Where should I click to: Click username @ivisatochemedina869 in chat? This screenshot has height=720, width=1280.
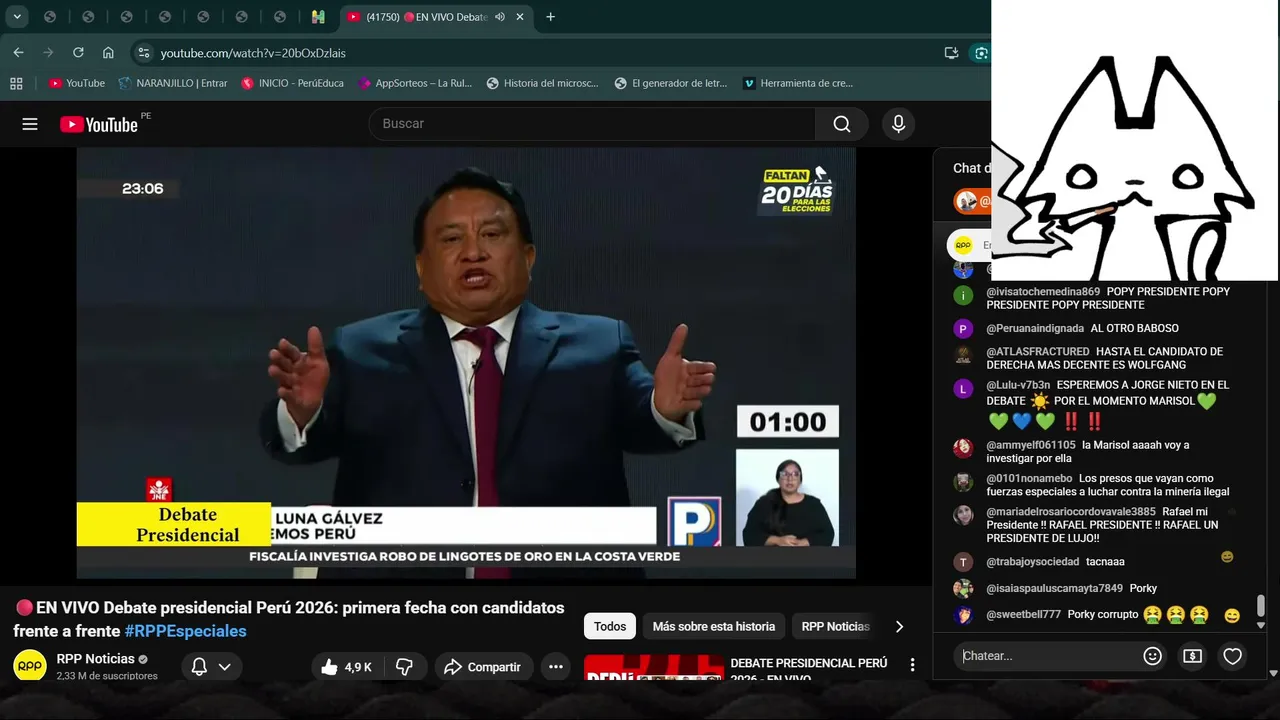click(x=1043, y=292)
